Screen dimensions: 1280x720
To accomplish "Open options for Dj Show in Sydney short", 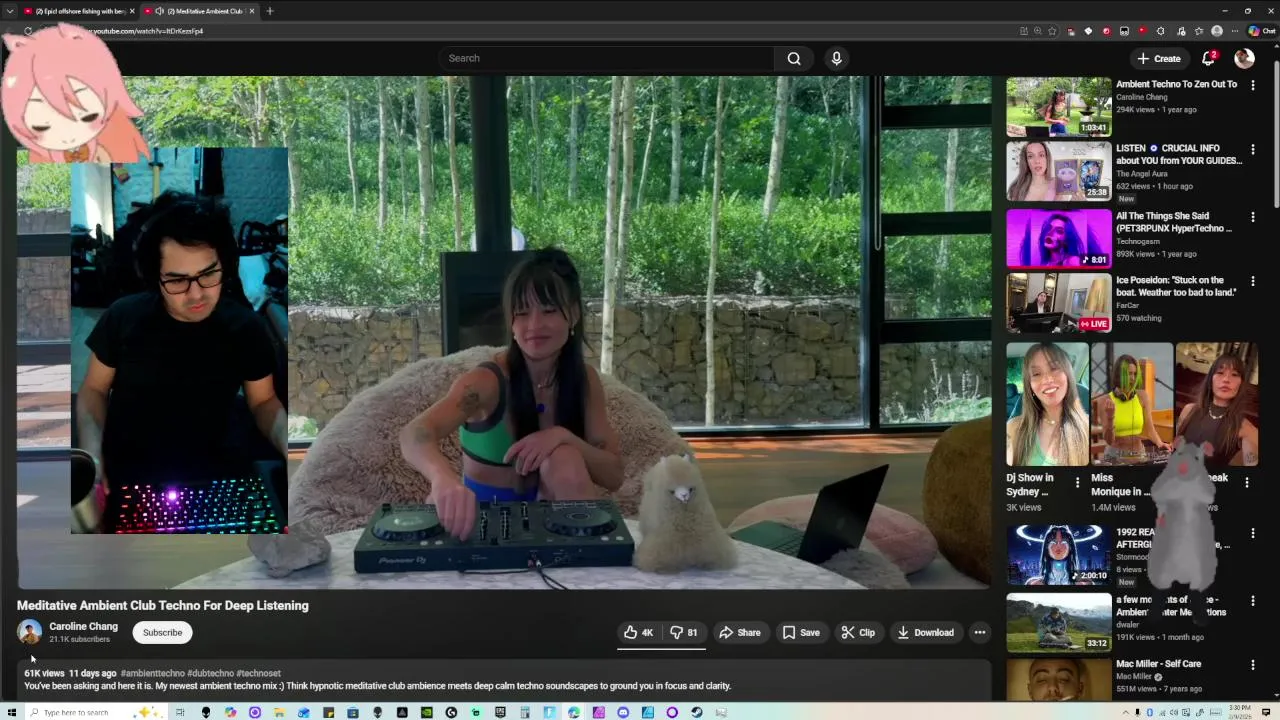I will (1077, 482).
